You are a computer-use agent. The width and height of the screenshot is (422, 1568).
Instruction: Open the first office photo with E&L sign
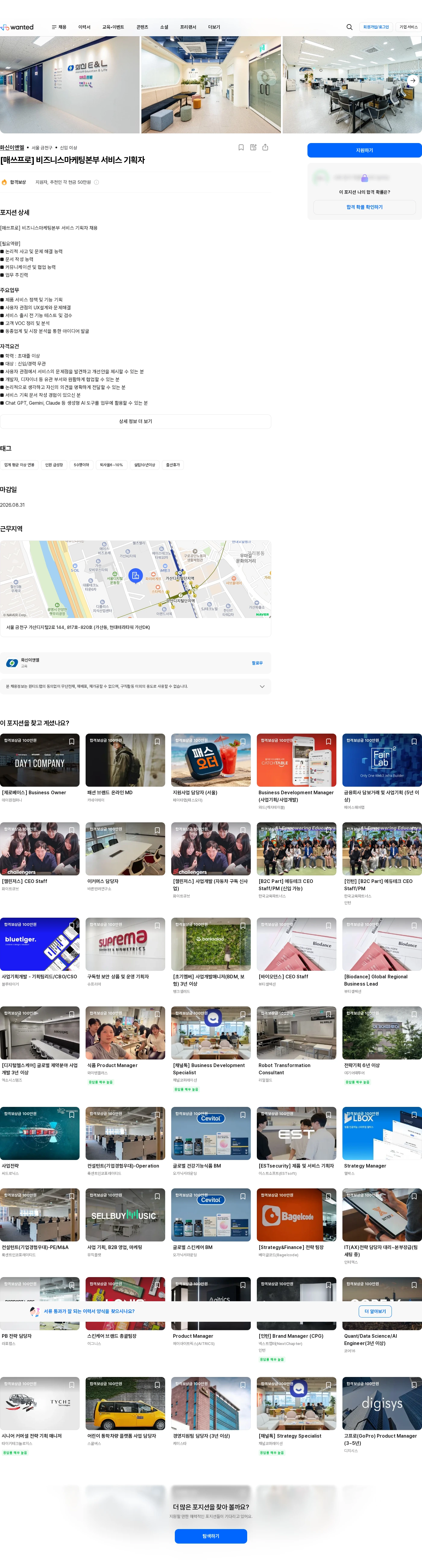[x=69, y=84]
